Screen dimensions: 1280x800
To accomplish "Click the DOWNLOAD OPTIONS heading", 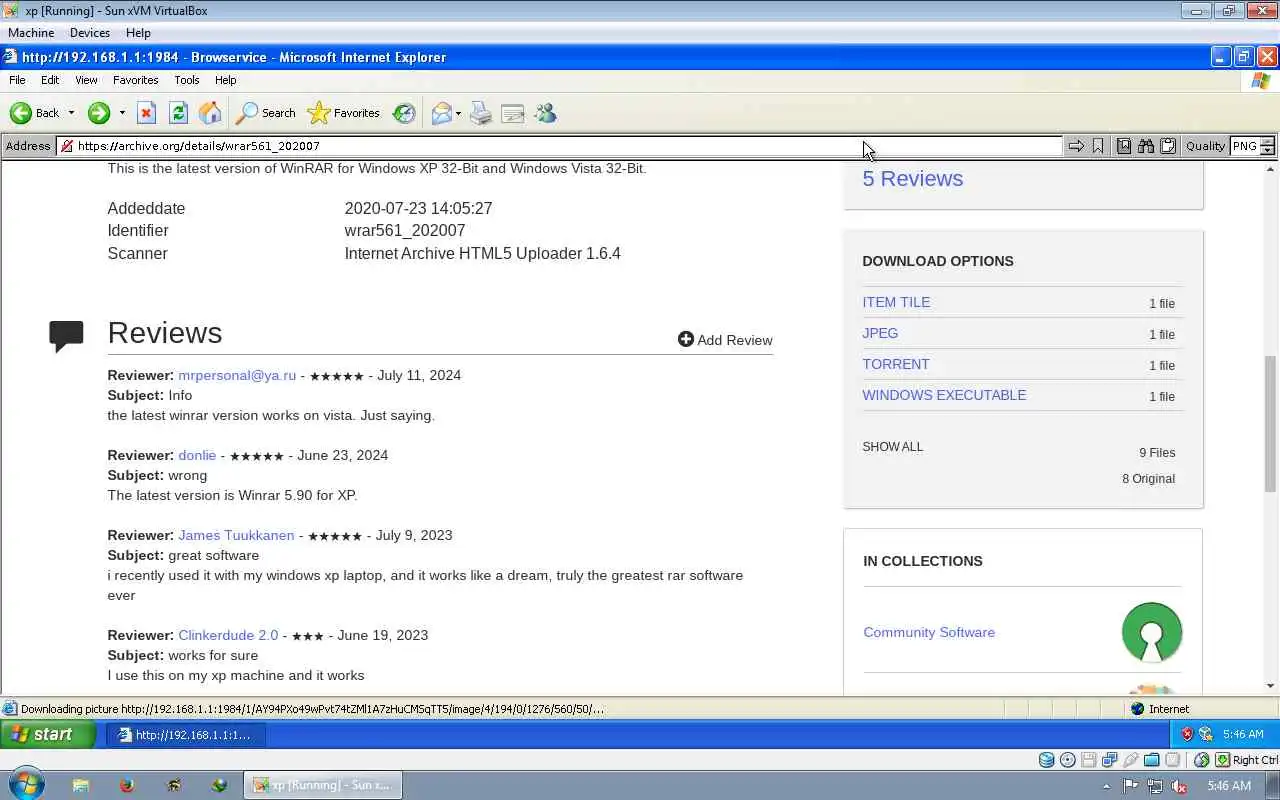I will point(938,261).
